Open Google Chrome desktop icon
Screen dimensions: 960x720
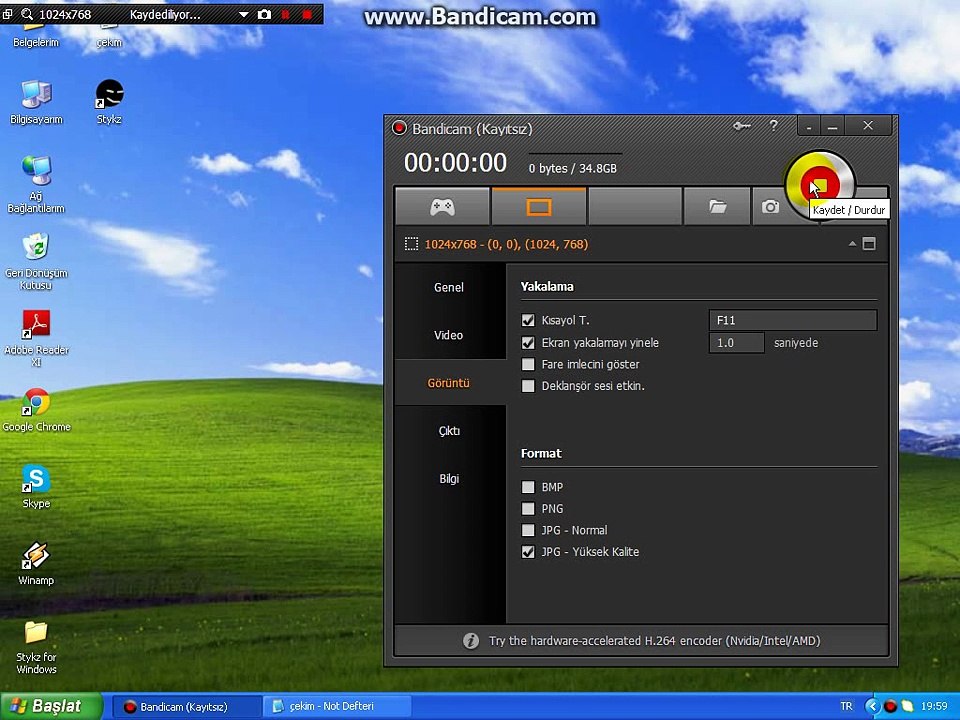coord(36,410)
